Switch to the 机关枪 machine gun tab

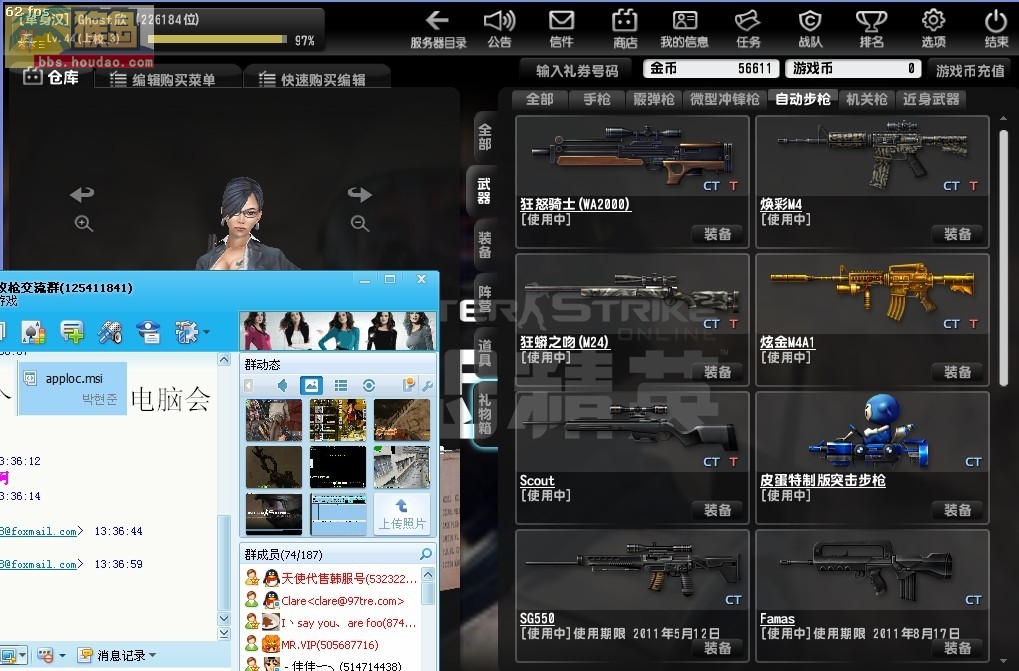(x=867, y=99)
